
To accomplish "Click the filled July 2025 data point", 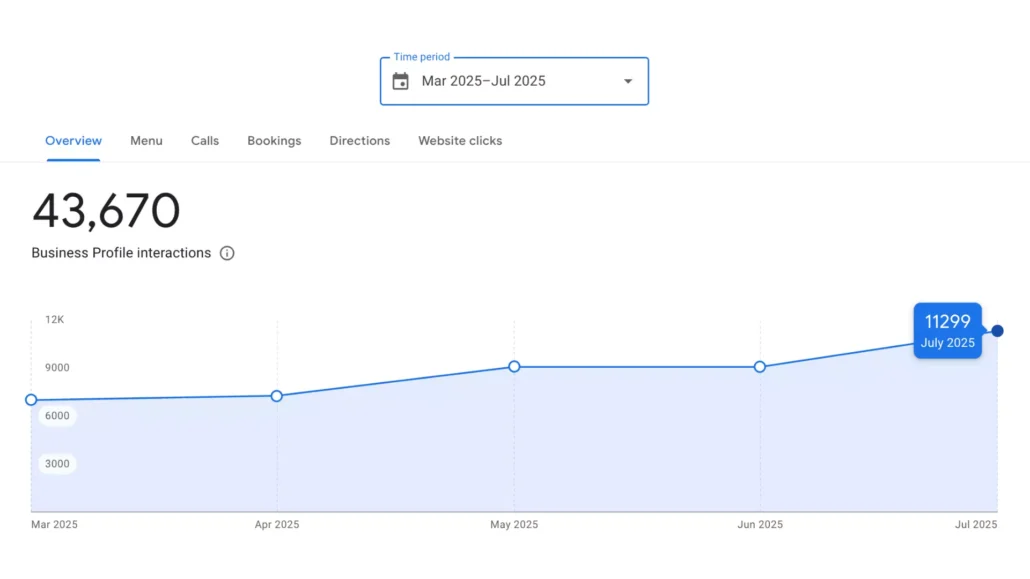I will click(x=997, y=331).
